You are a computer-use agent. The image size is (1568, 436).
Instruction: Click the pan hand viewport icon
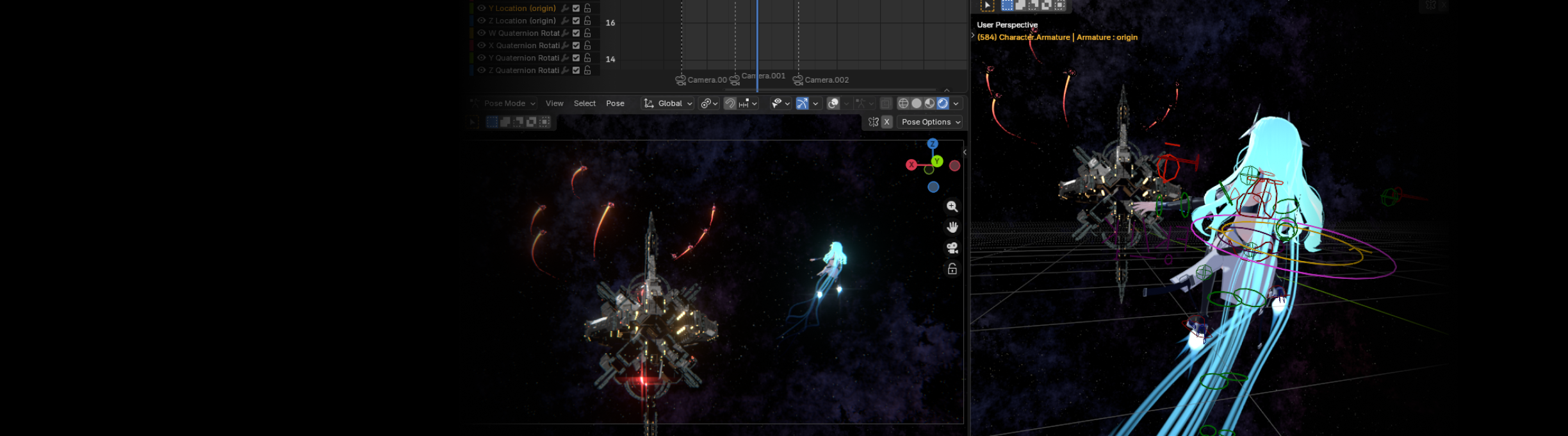[952, 227]
